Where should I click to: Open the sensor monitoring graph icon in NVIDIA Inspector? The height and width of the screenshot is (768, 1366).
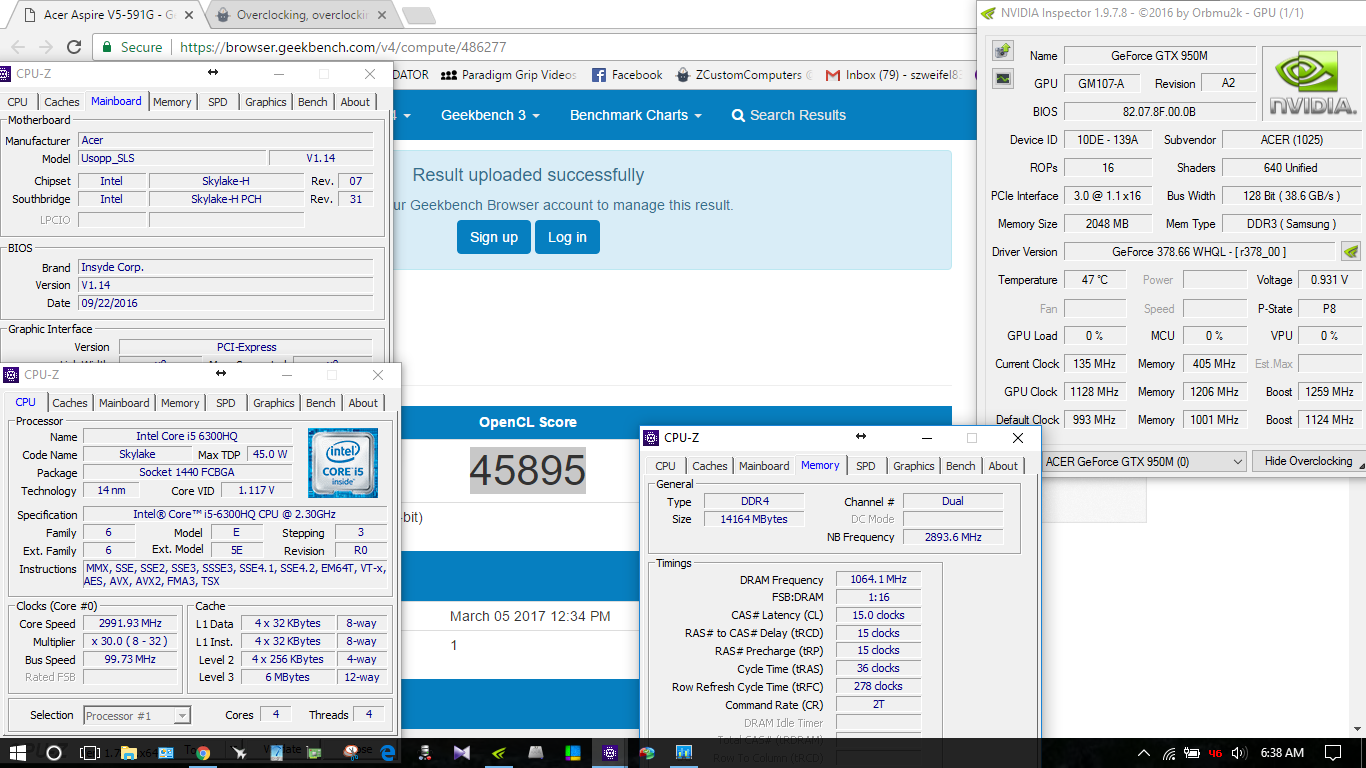1003,78
